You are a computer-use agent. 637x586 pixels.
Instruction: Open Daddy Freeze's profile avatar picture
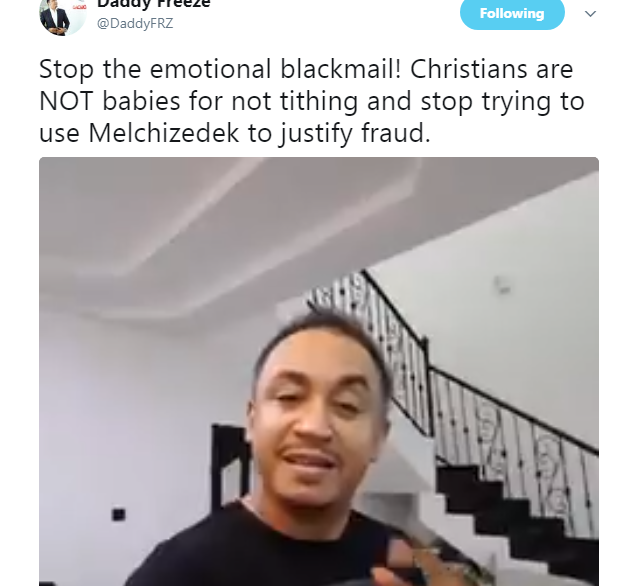(63, 16)
